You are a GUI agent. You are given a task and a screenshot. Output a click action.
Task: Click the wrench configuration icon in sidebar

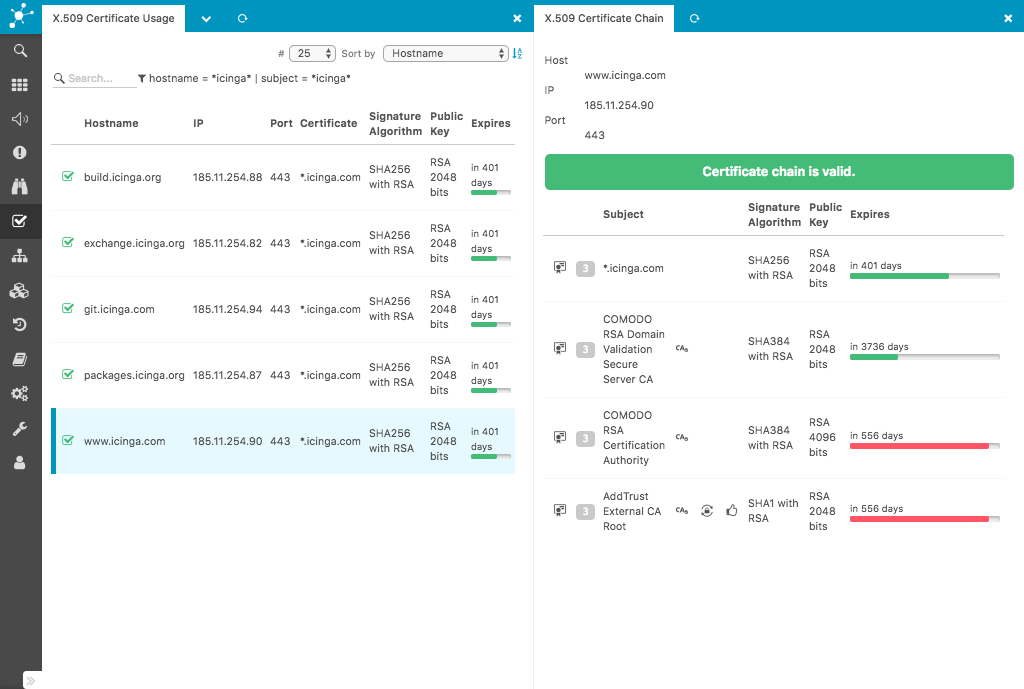point(20,428)
